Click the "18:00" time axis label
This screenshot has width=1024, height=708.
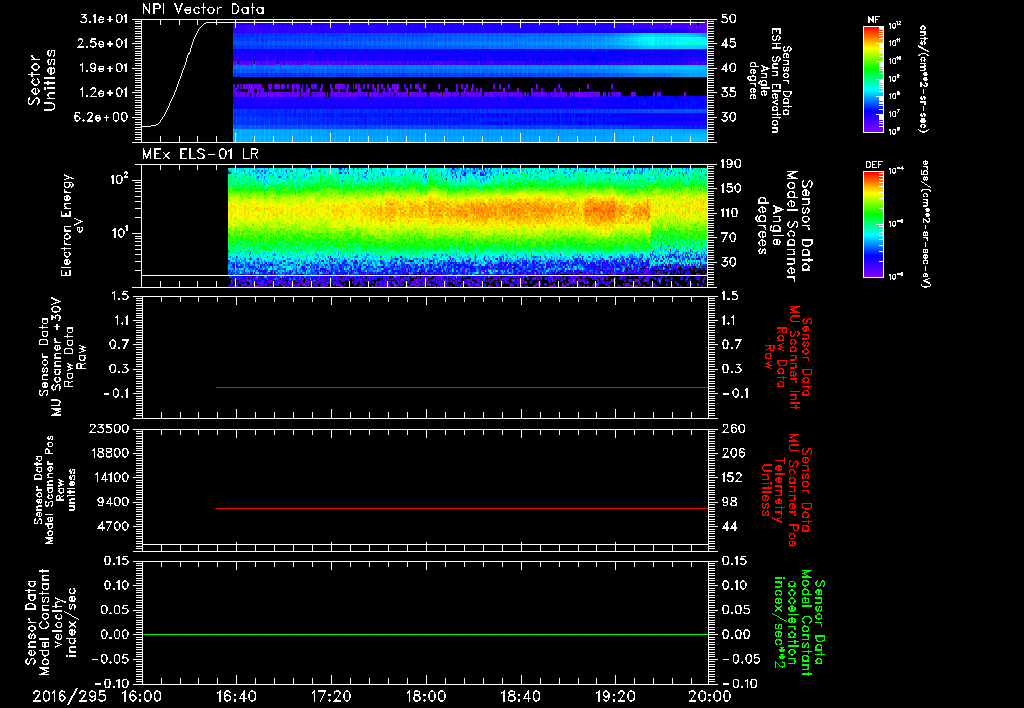pyautogui.click(x=426, y=696)
